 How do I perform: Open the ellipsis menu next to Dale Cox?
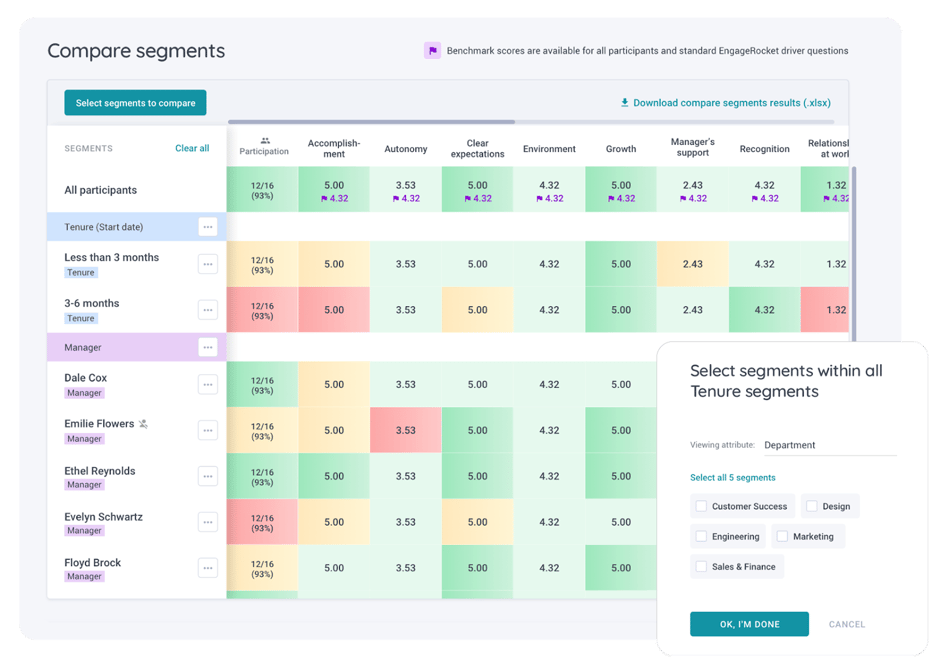[x=208, y=384]
